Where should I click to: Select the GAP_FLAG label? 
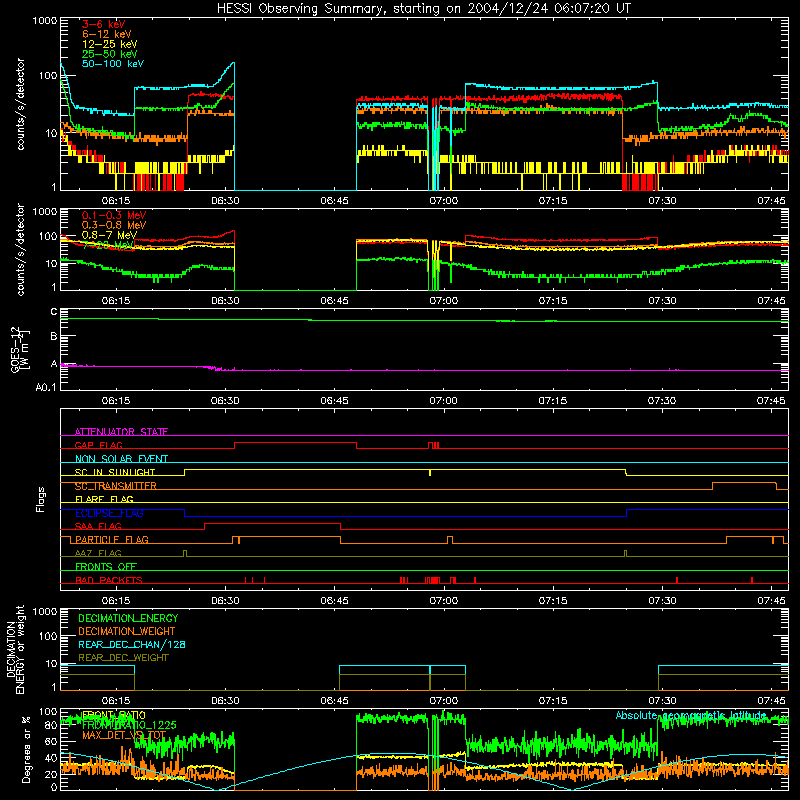point(98,445)
